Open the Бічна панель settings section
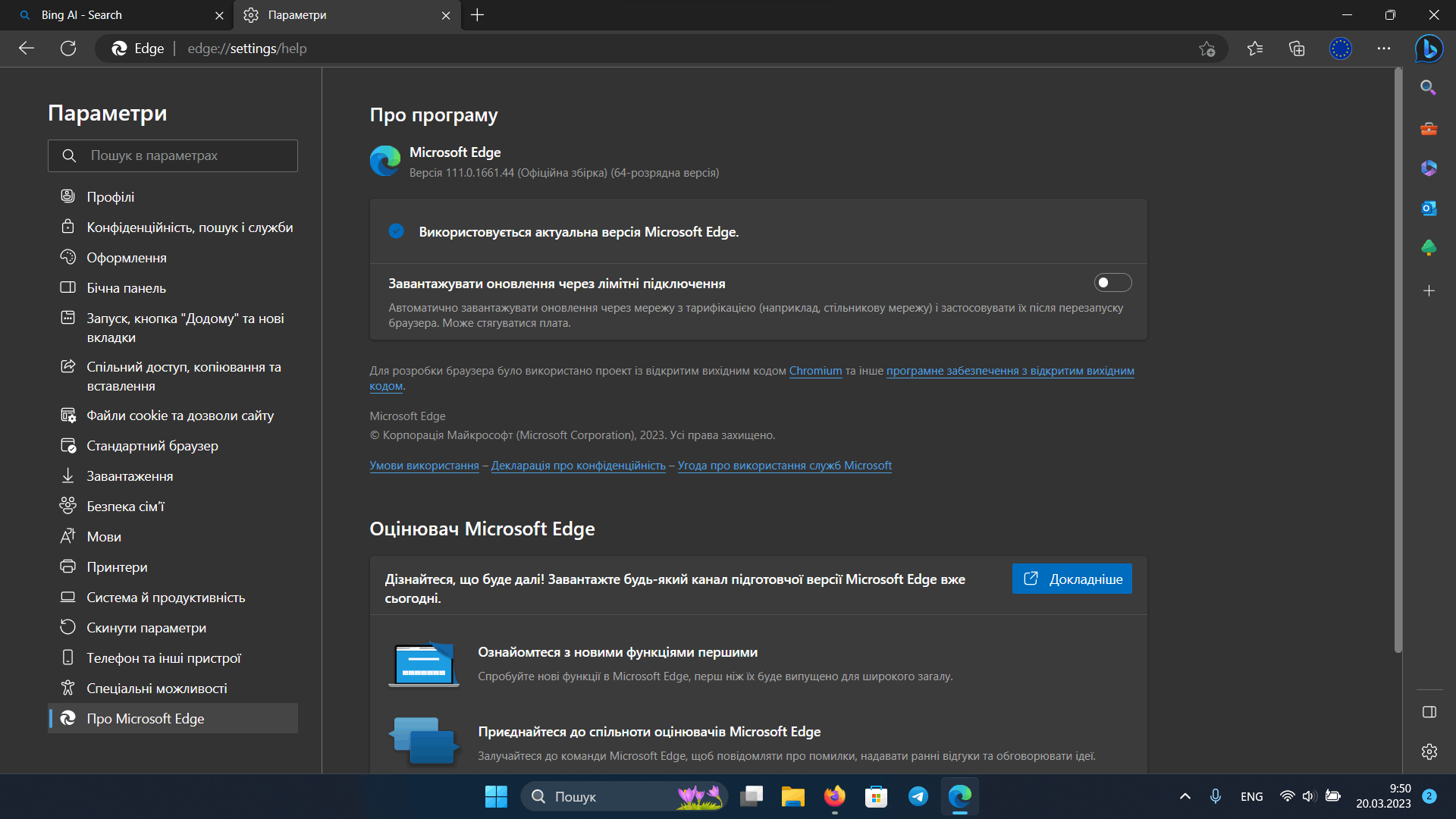Viewport: 1456px width, 819px height. pyautogui.click(x=173, y=287)
